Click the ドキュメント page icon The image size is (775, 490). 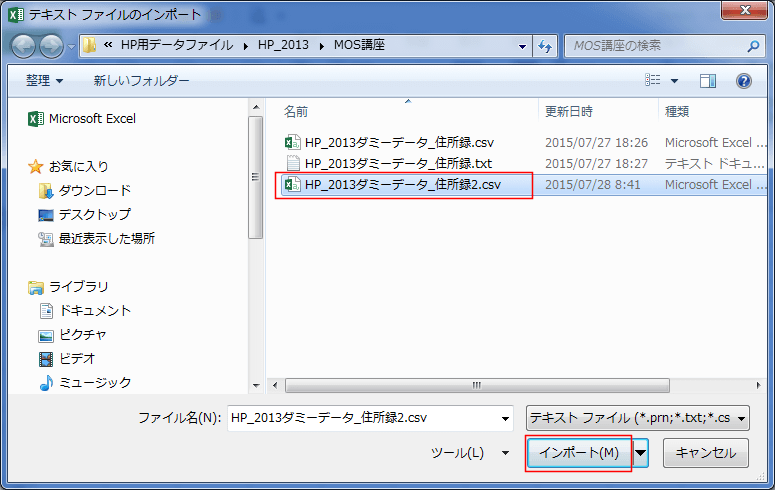click(46, 311)
